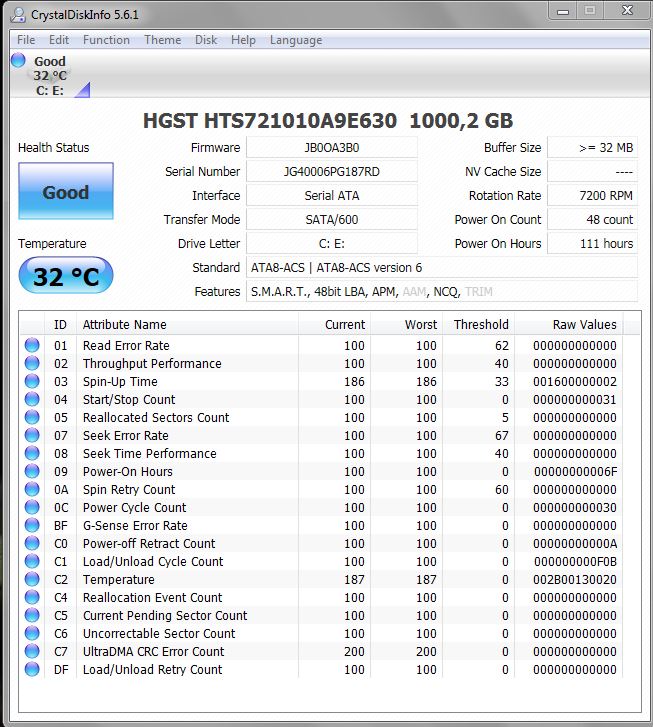This screenshot has width=653, height=727.
Task: Select the Read Error Rate attribute name
Action: [x=126, y=345]
